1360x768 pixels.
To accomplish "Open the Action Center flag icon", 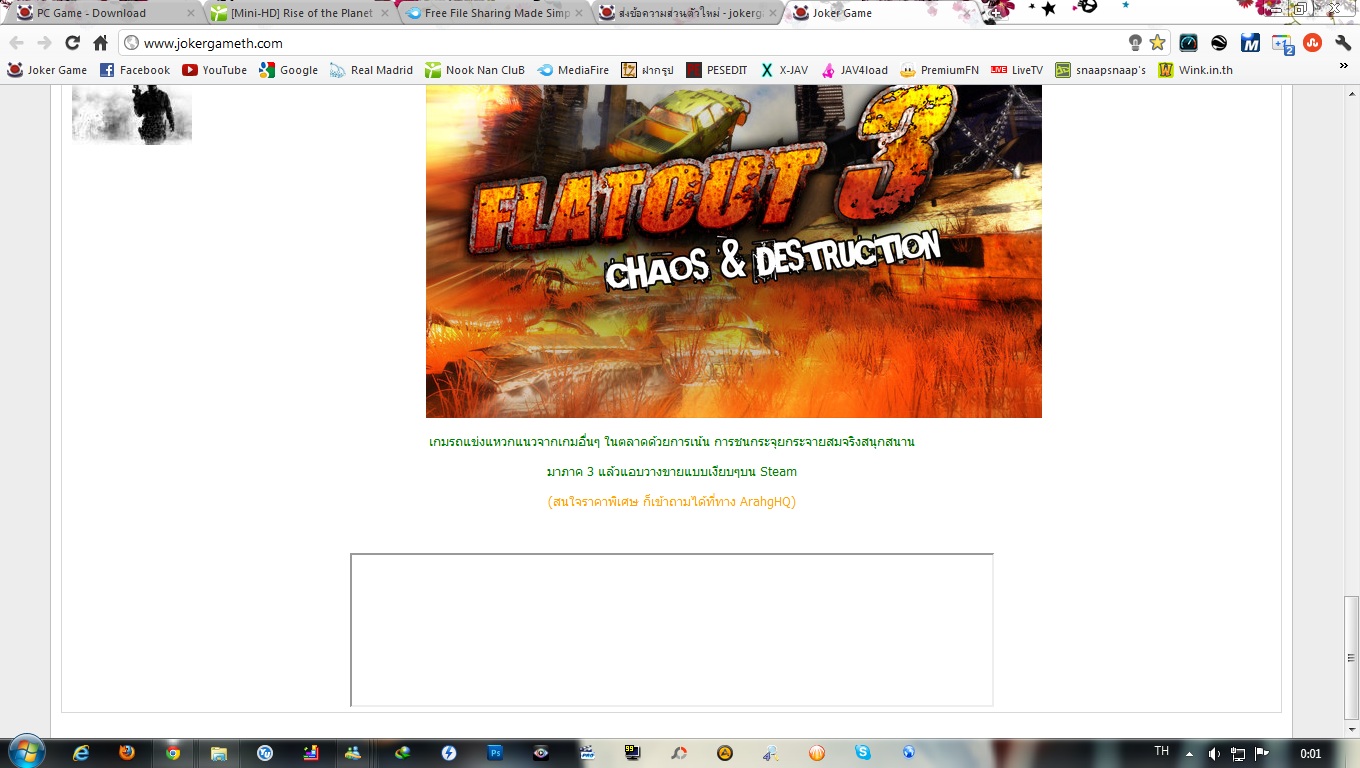I will coord(1262,754).
